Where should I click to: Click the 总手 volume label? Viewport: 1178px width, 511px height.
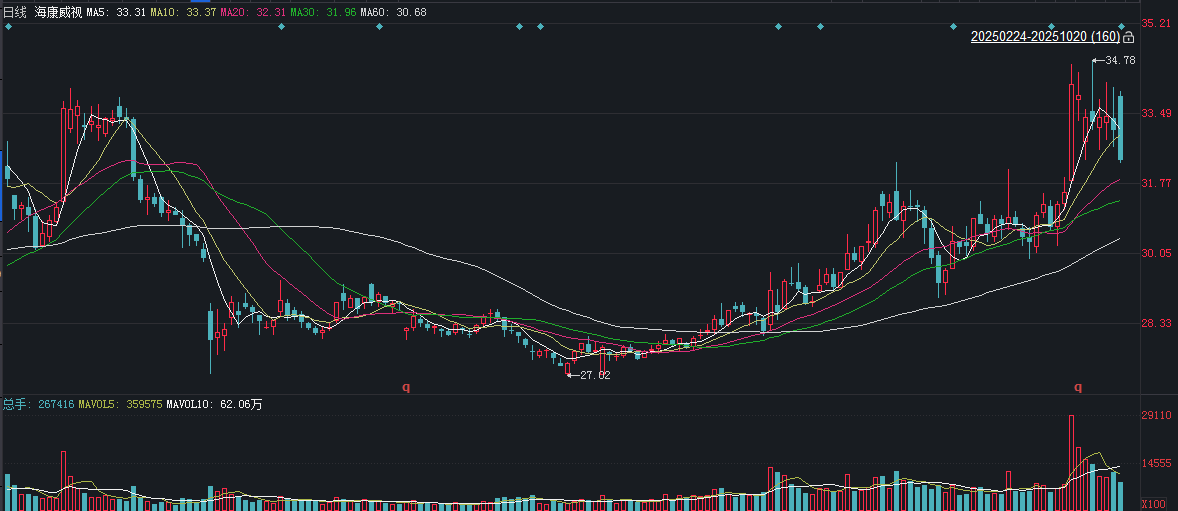coord(14,404)
